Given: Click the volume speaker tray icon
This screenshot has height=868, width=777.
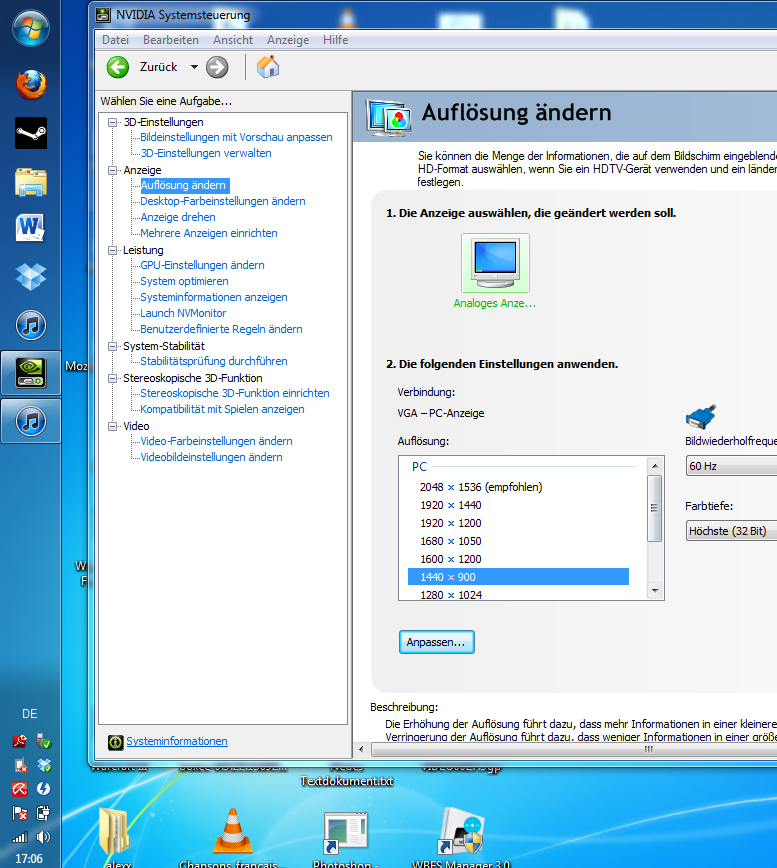Looking at the screenshot, I should pos(43,836).
